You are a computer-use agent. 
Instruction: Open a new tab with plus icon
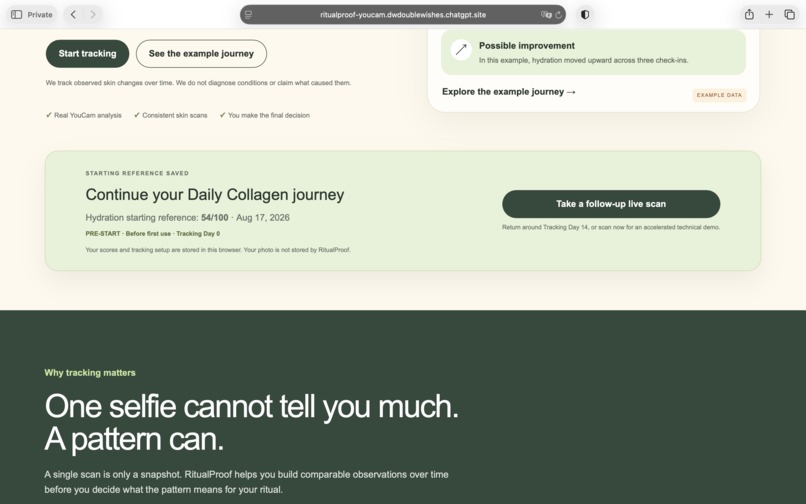[769, 14]
